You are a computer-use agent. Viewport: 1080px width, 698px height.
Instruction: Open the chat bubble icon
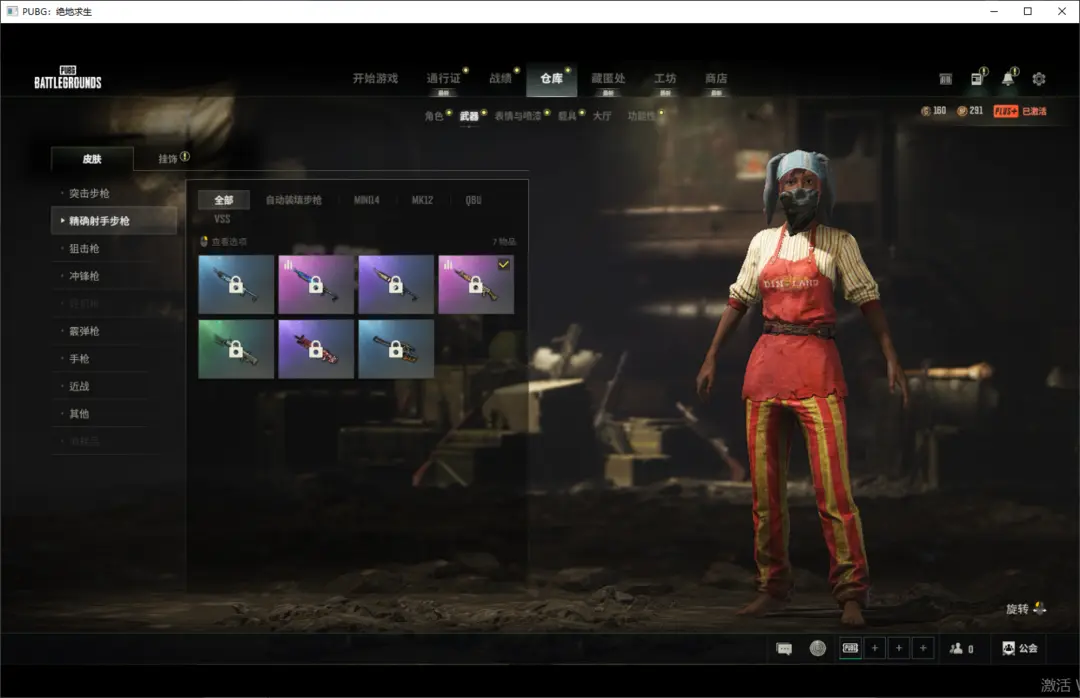coord(784,648)
